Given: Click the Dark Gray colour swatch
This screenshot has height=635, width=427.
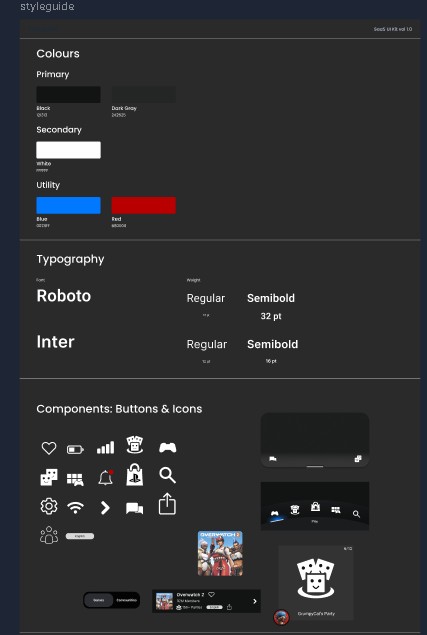Looking at the screenshot, I should tap(144, 94).
